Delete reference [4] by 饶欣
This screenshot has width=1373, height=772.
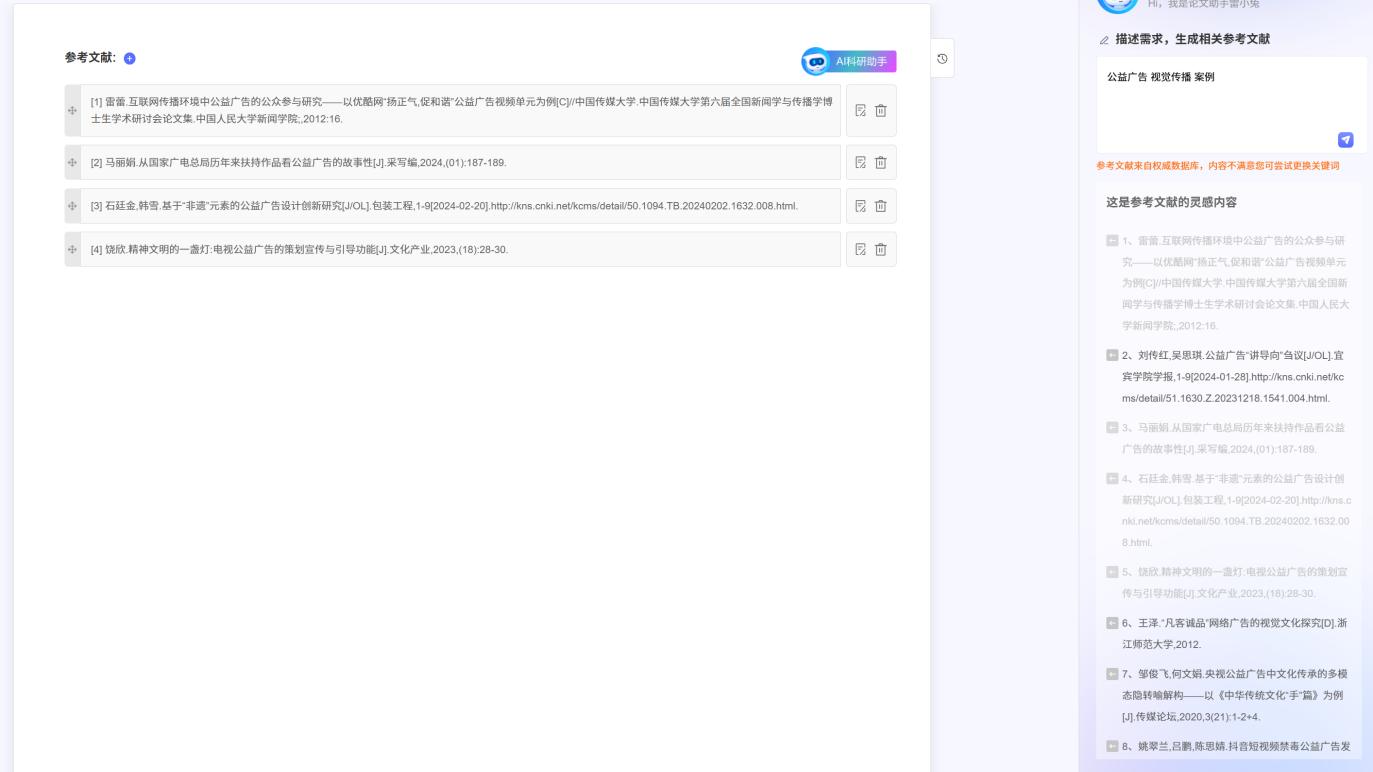click(x=881, y=249)
